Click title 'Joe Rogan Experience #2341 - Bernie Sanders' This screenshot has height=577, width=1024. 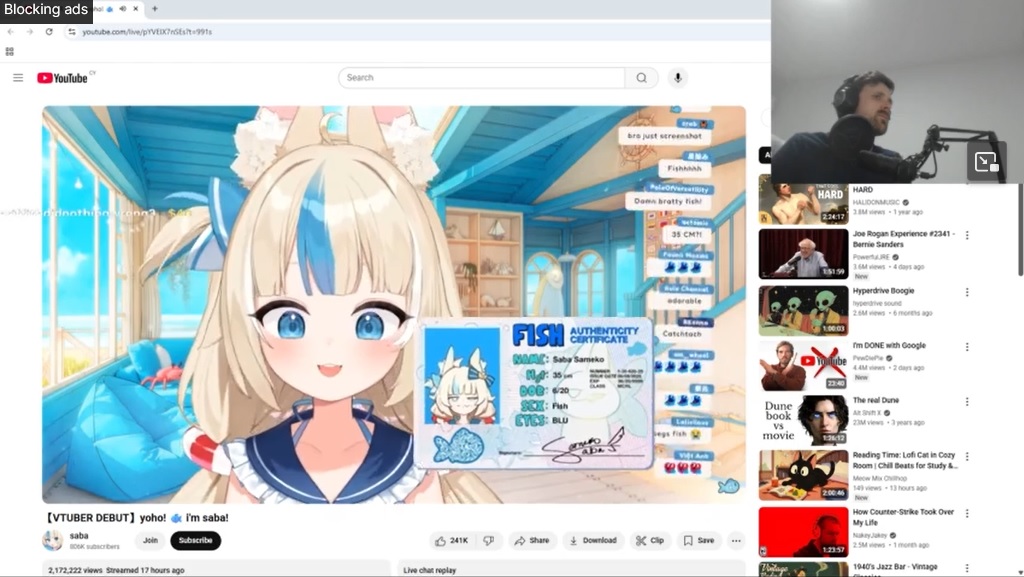904,239
